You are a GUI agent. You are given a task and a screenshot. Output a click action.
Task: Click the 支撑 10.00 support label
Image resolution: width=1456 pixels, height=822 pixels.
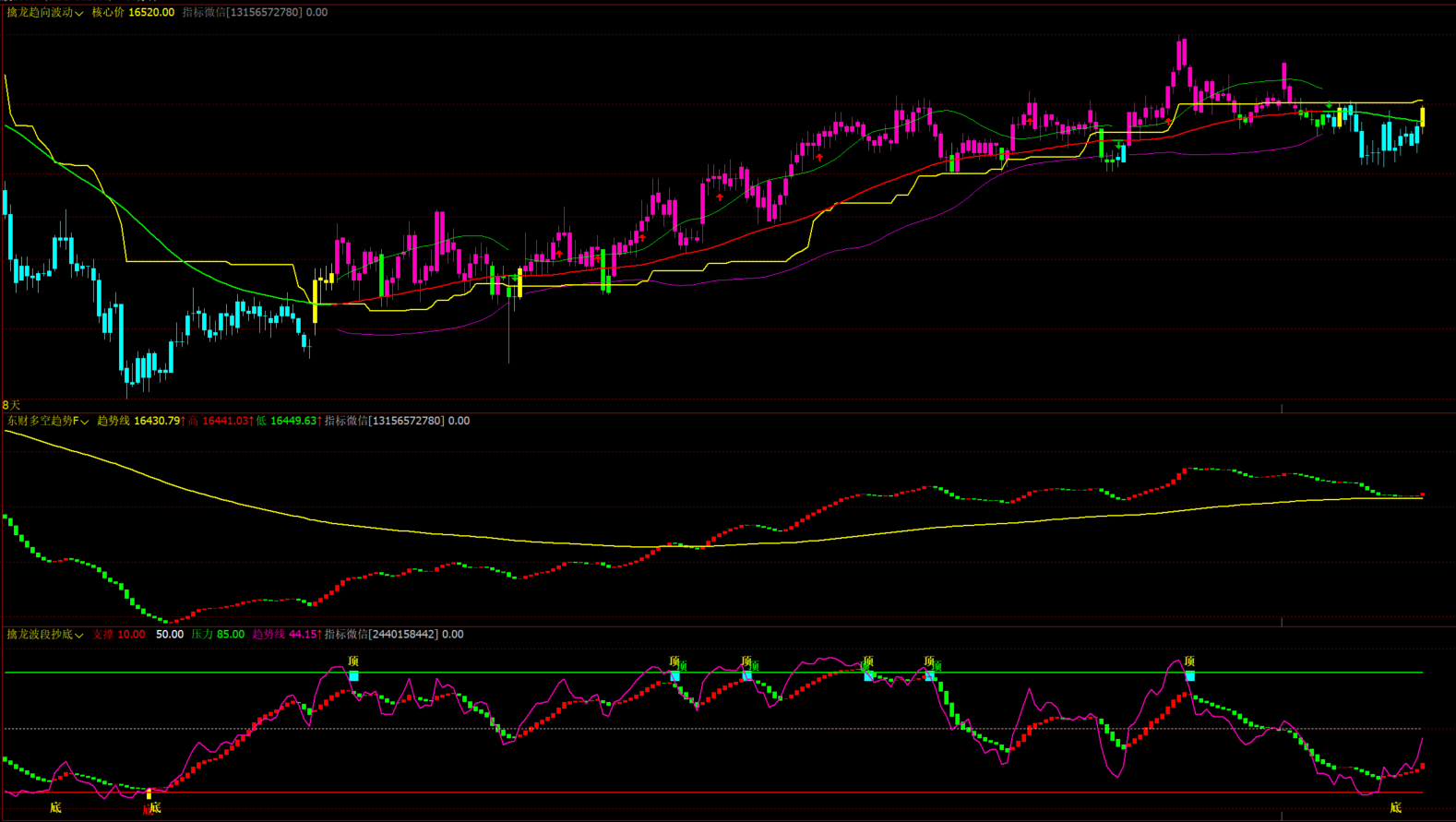118,635
